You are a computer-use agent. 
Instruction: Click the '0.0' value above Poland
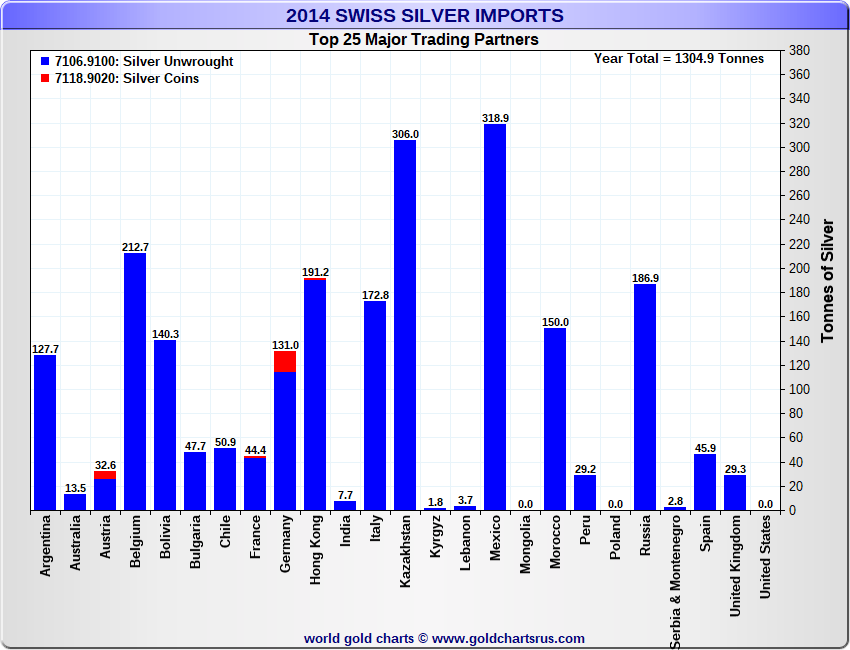[x=615, y=504]
